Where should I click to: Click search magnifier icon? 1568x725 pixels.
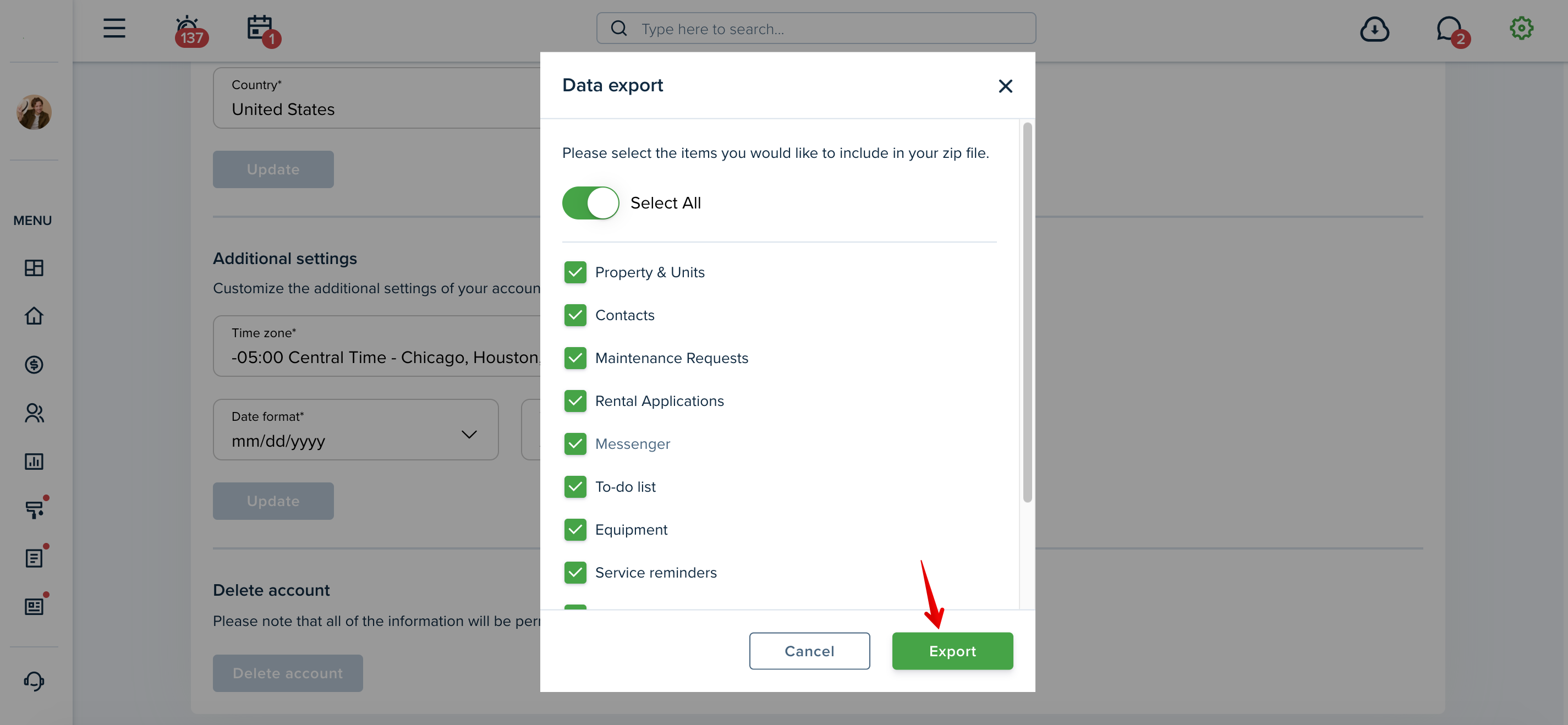pyautogui.click(x=618, y=28)
